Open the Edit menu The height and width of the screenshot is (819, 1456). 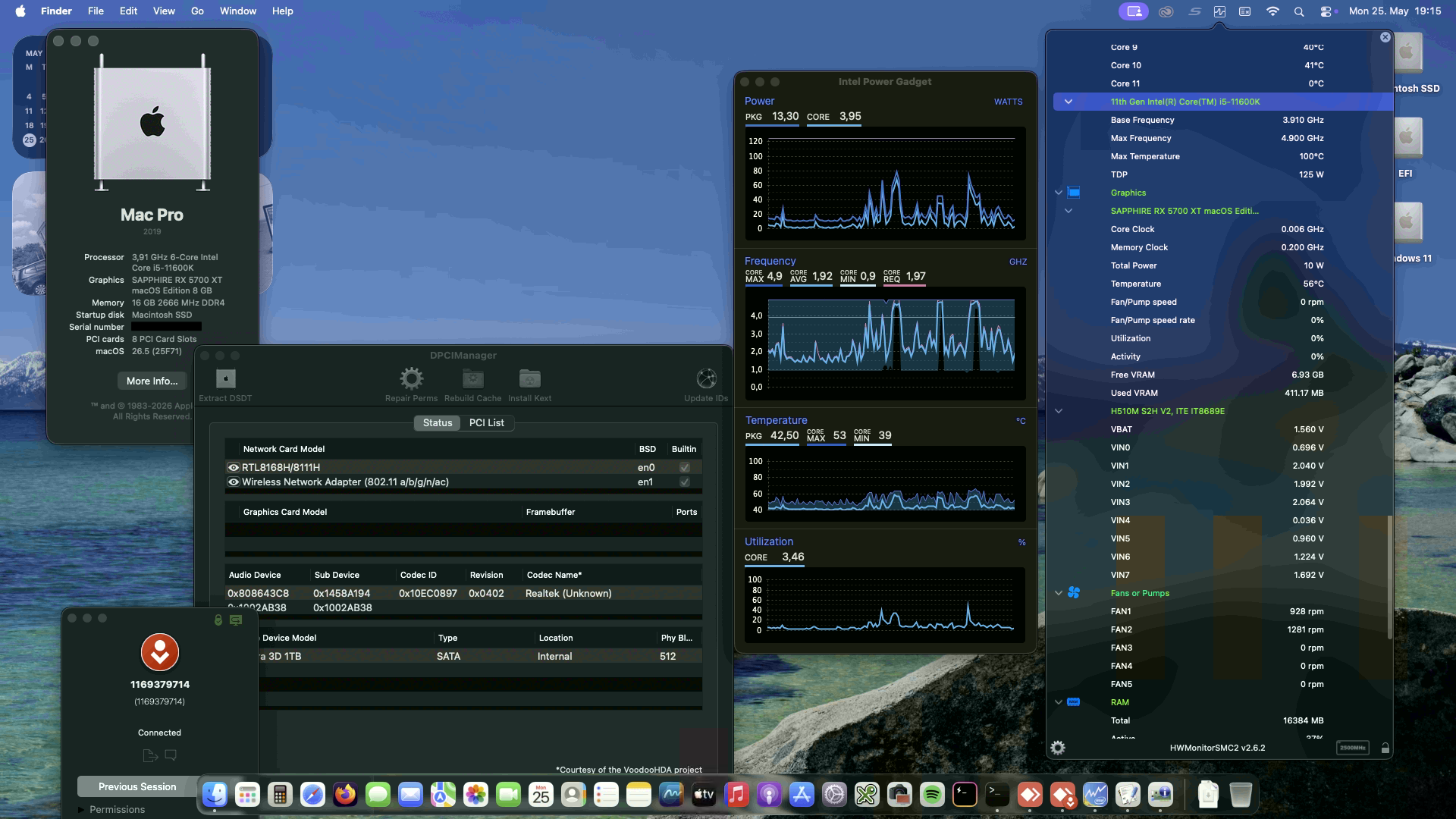click(x=129, y=11)
